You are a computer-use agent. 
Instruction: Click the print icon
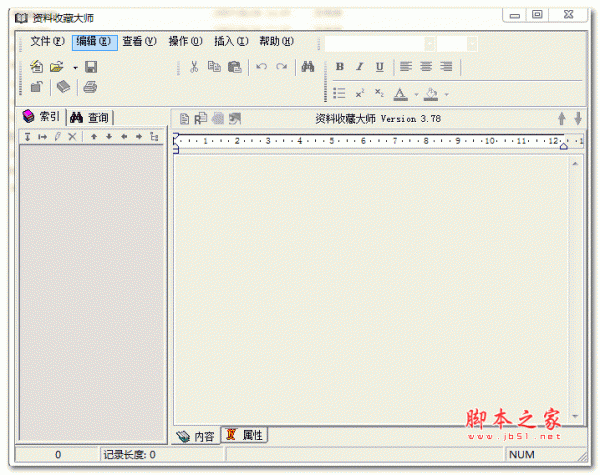90,87
